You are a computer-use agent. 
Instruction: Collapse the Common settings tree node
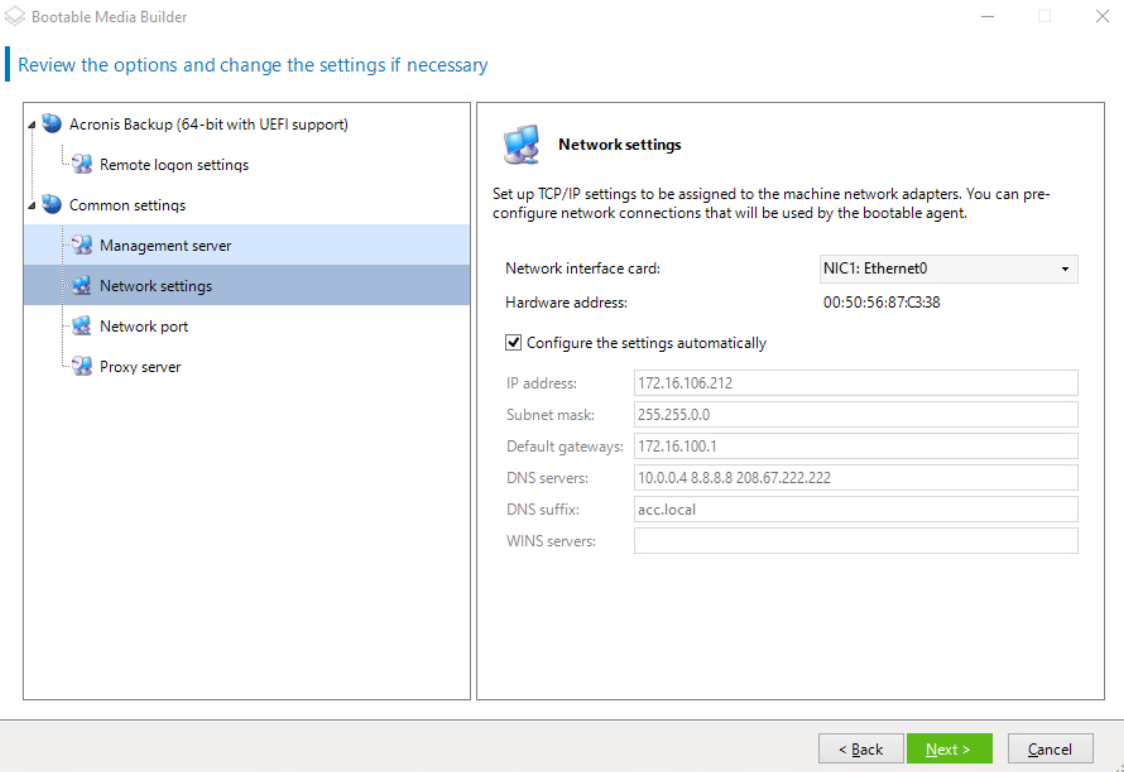pos(32,206)
